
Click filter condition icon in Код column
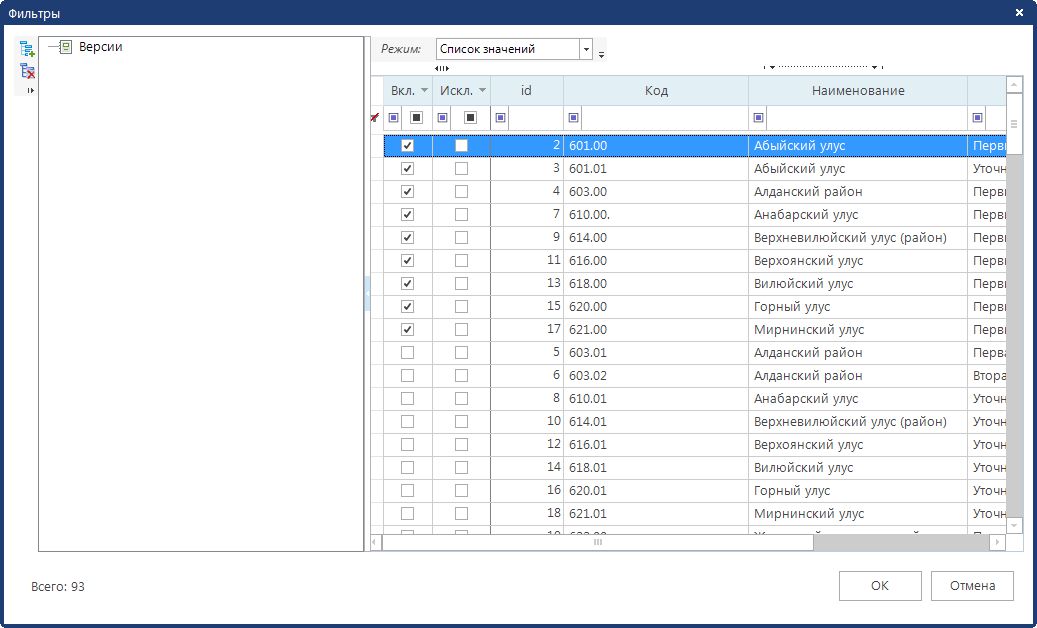click(x=573, y=118)
